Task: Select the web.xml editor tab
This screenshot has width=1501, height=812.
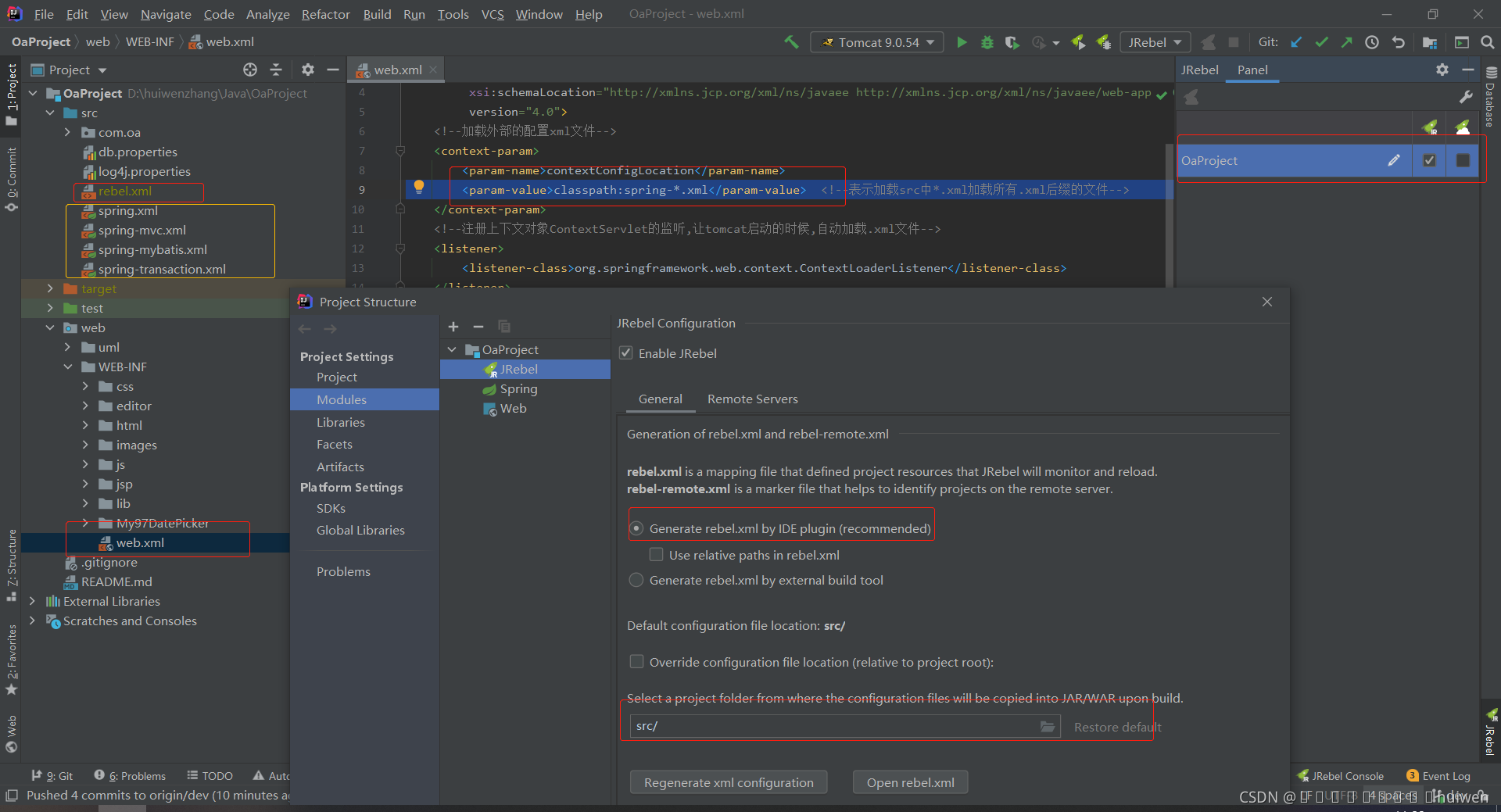Action: click(397, 70)
